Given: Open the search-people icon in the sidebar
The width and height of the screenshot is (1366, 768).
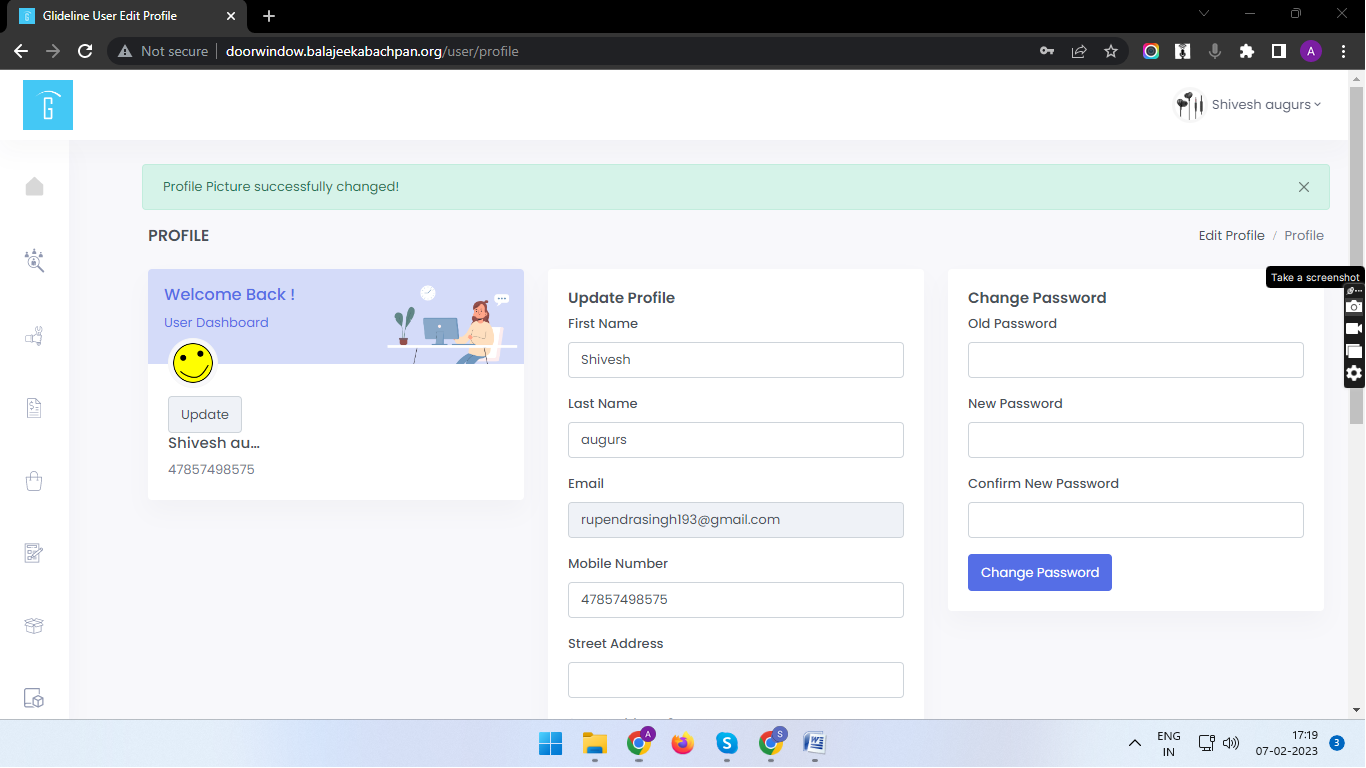Looking at the screenshot, I should pos(34,260).
